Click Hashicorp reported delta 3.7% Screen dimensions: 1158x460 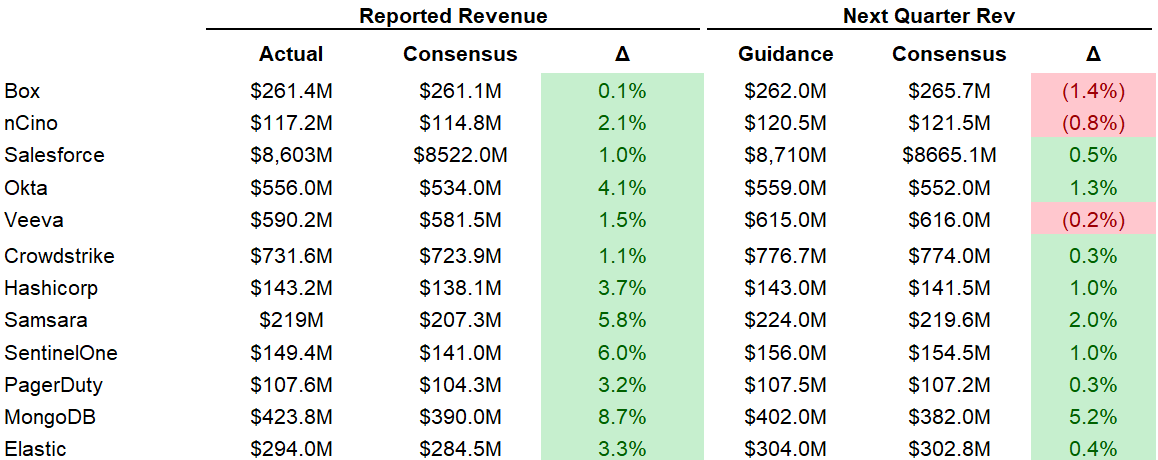coord(622,288)
